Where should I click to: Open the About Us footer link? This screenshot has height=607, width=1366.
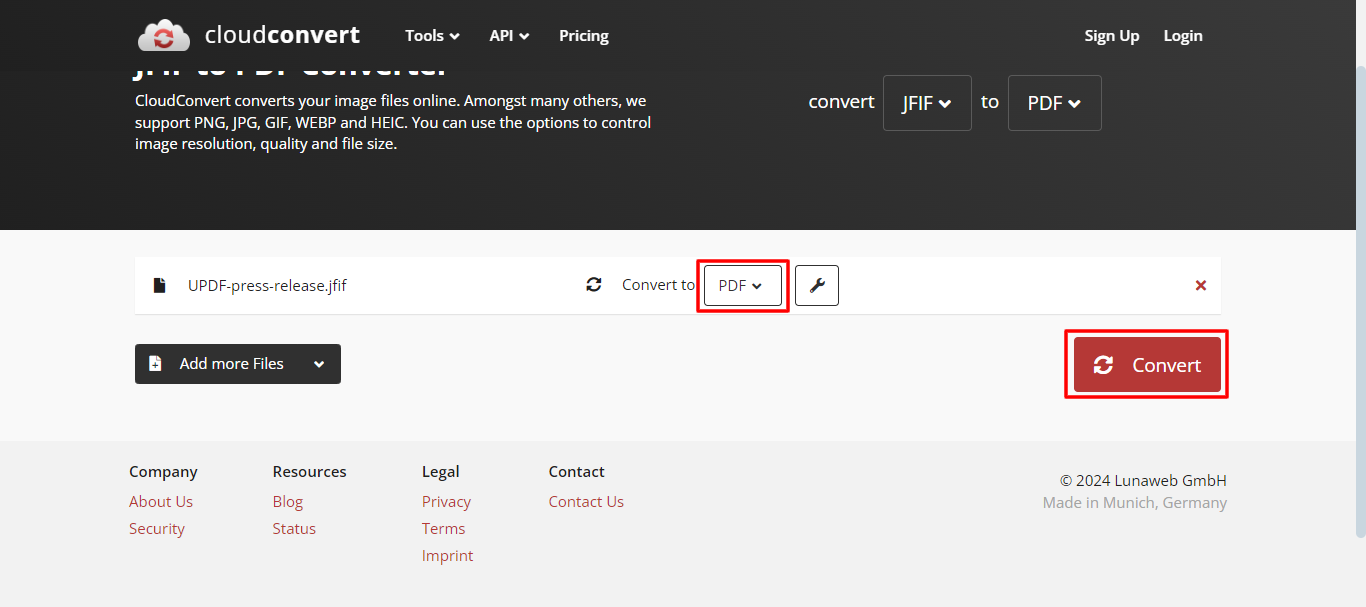(160, 501)
